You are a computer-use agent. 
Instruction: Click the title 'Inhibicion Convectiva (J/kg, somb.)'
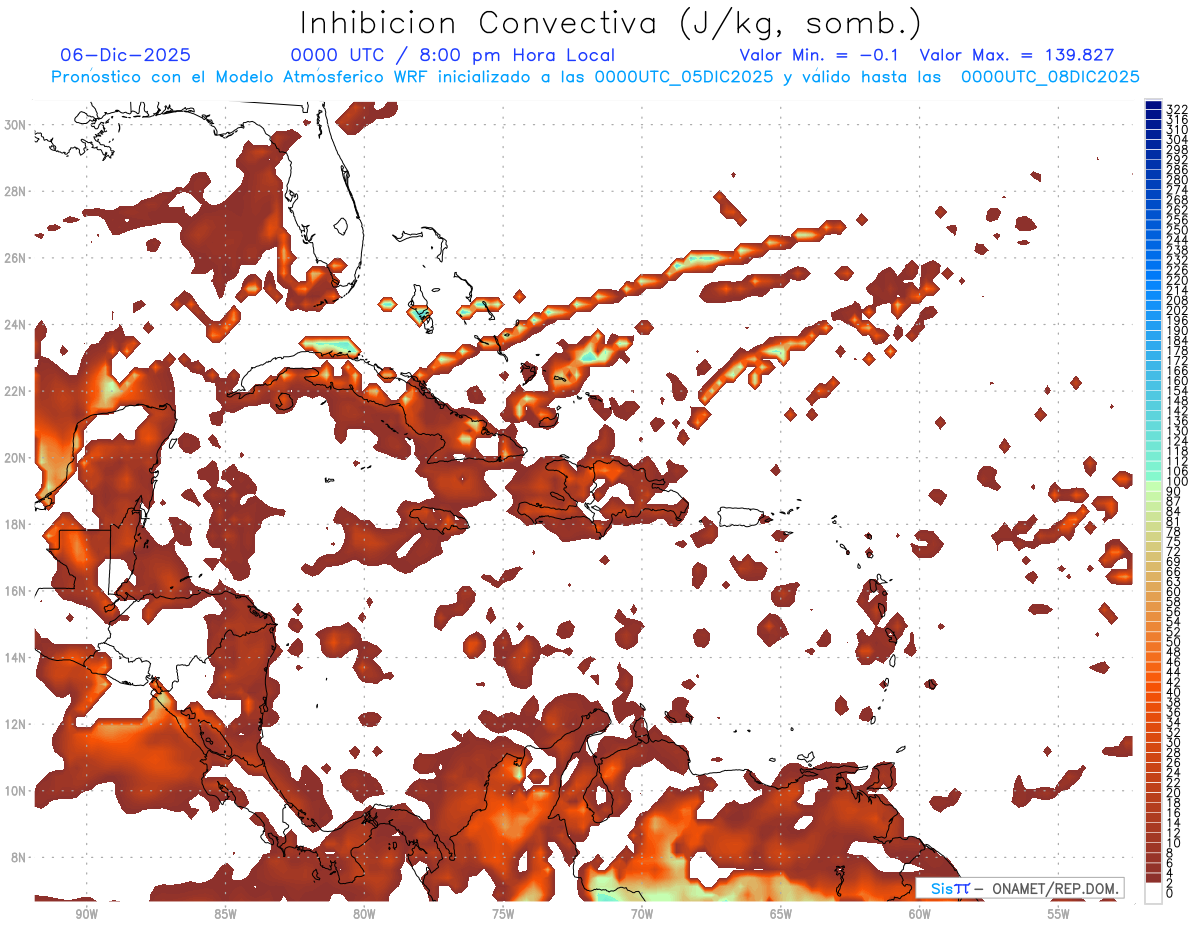point(611,23)
